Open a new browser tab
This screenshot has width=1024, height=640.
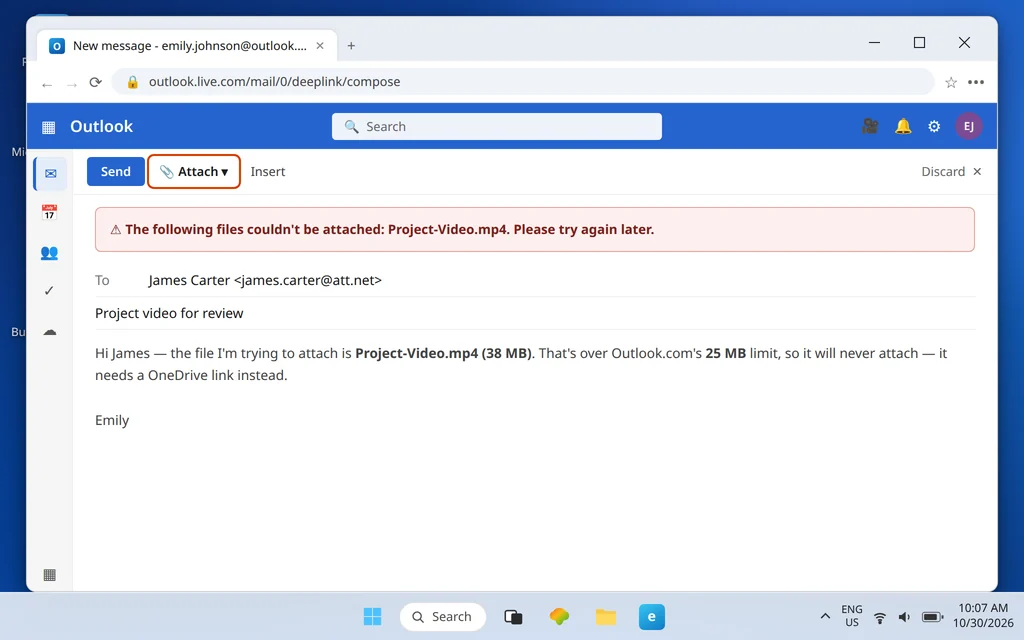[x=351, y=46]
